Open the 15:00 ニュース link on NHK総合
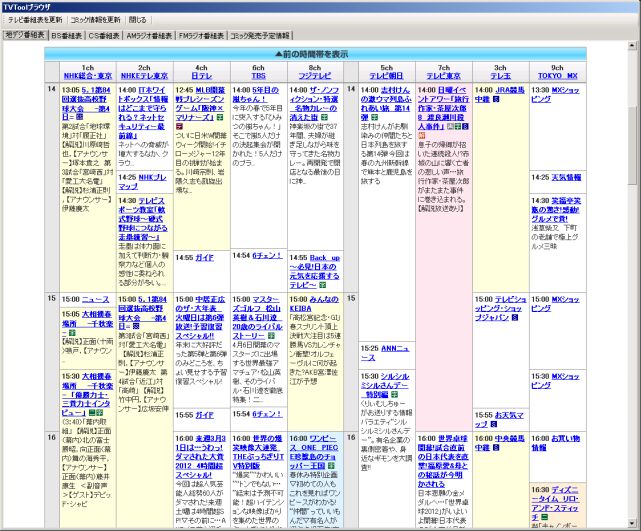Screen dimensions: 641x531 96,299
